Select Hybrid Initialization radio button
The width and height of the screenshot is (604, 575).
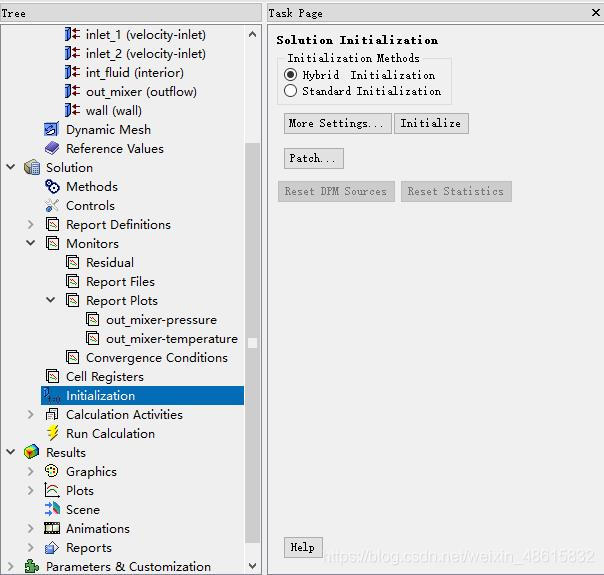click(291, 75)
